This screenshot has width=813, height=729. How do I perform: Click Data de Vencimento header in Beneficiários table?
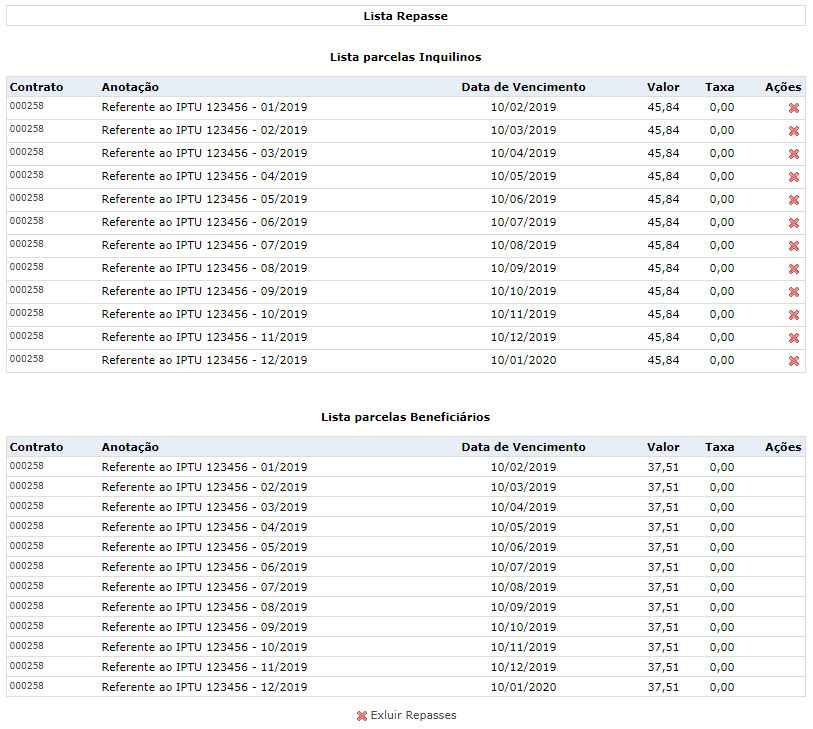523,447
